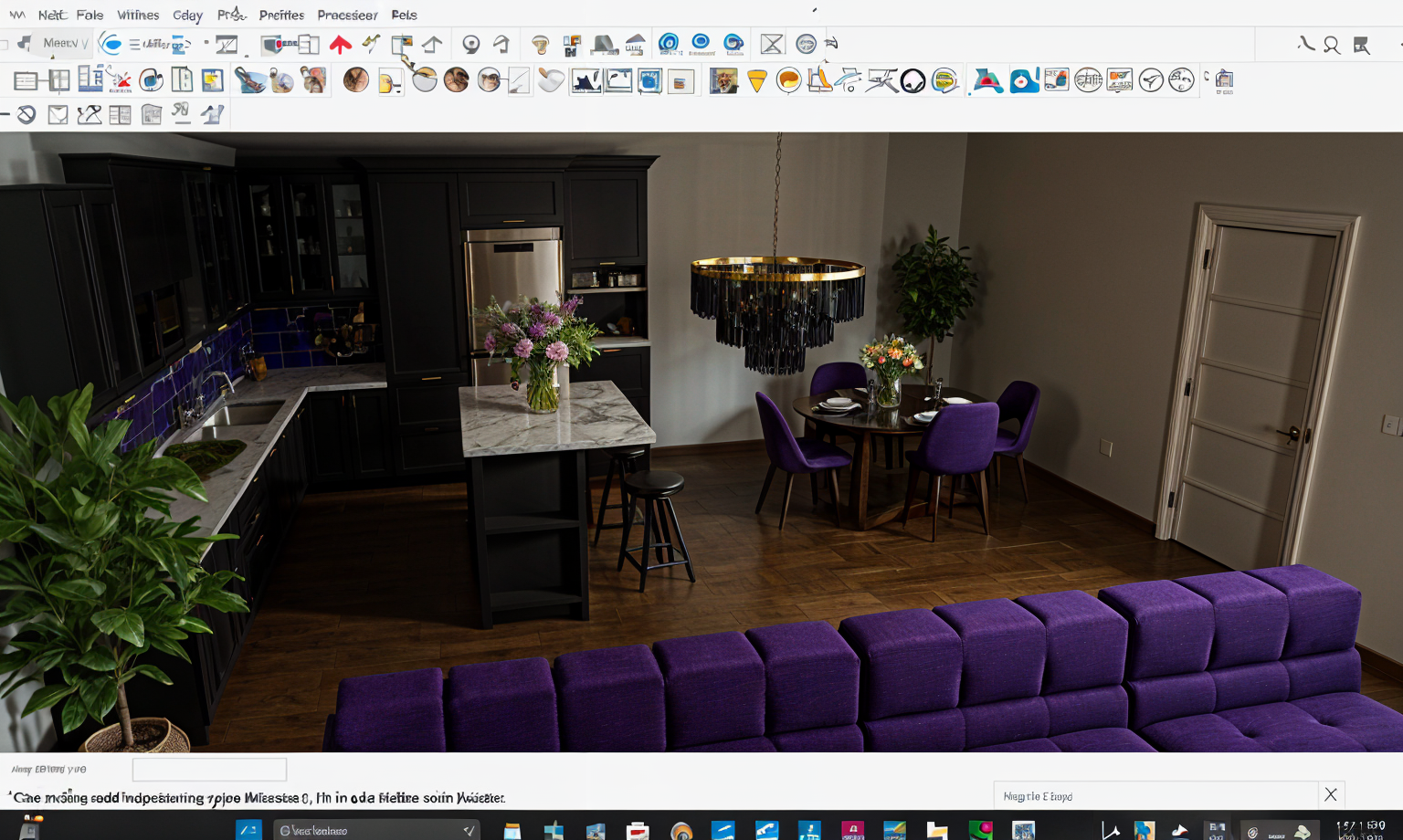Screen dimensions: 1403x840
Task: Toggle the small checkbox at toolbar far left
Action: [x=4, y=44]
